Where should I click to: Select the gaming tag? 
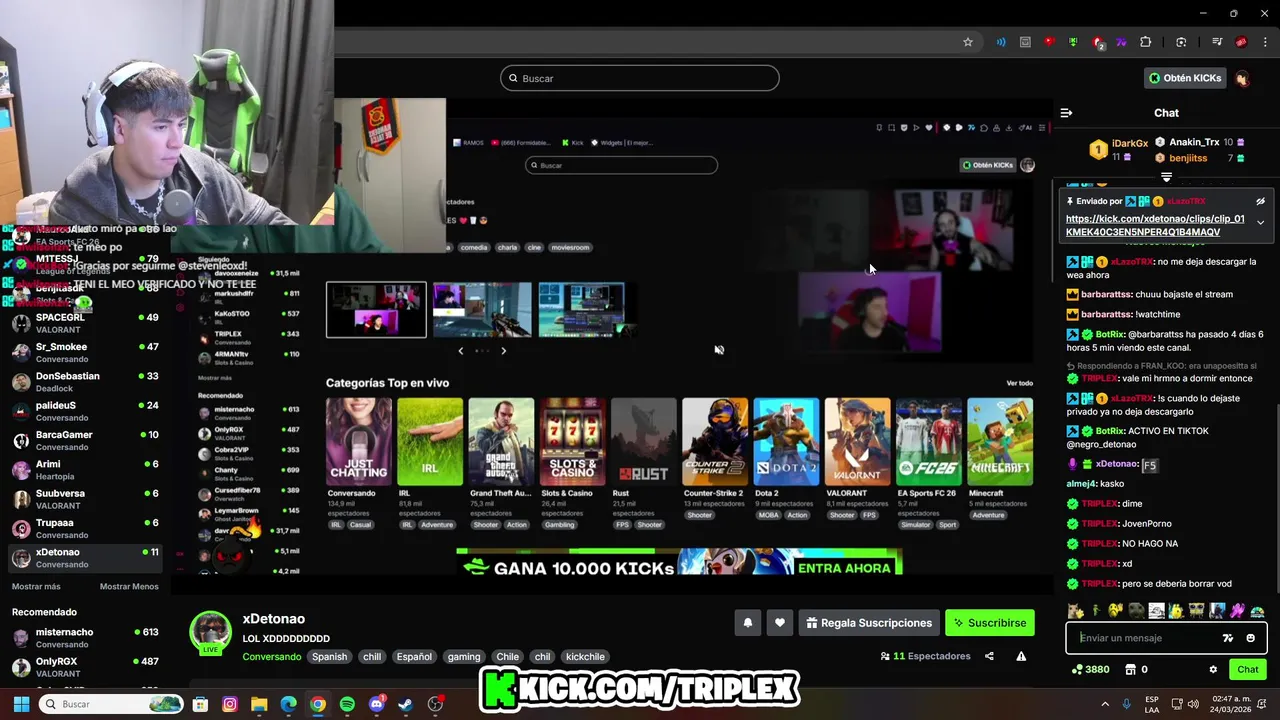[x=464, y=657]
